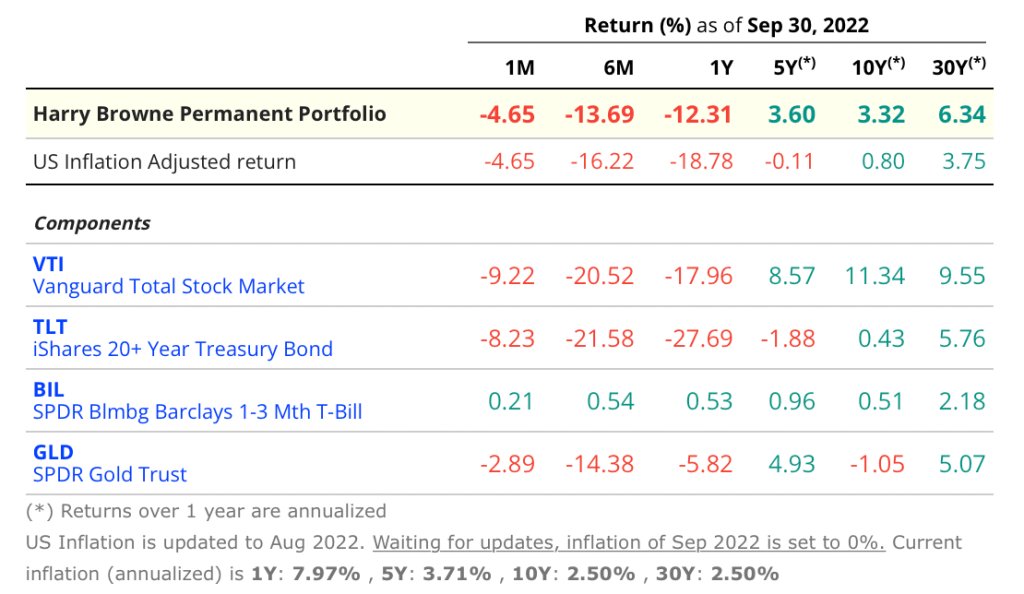Click US Inflation Adjusted return label

[x=164, y=162]
